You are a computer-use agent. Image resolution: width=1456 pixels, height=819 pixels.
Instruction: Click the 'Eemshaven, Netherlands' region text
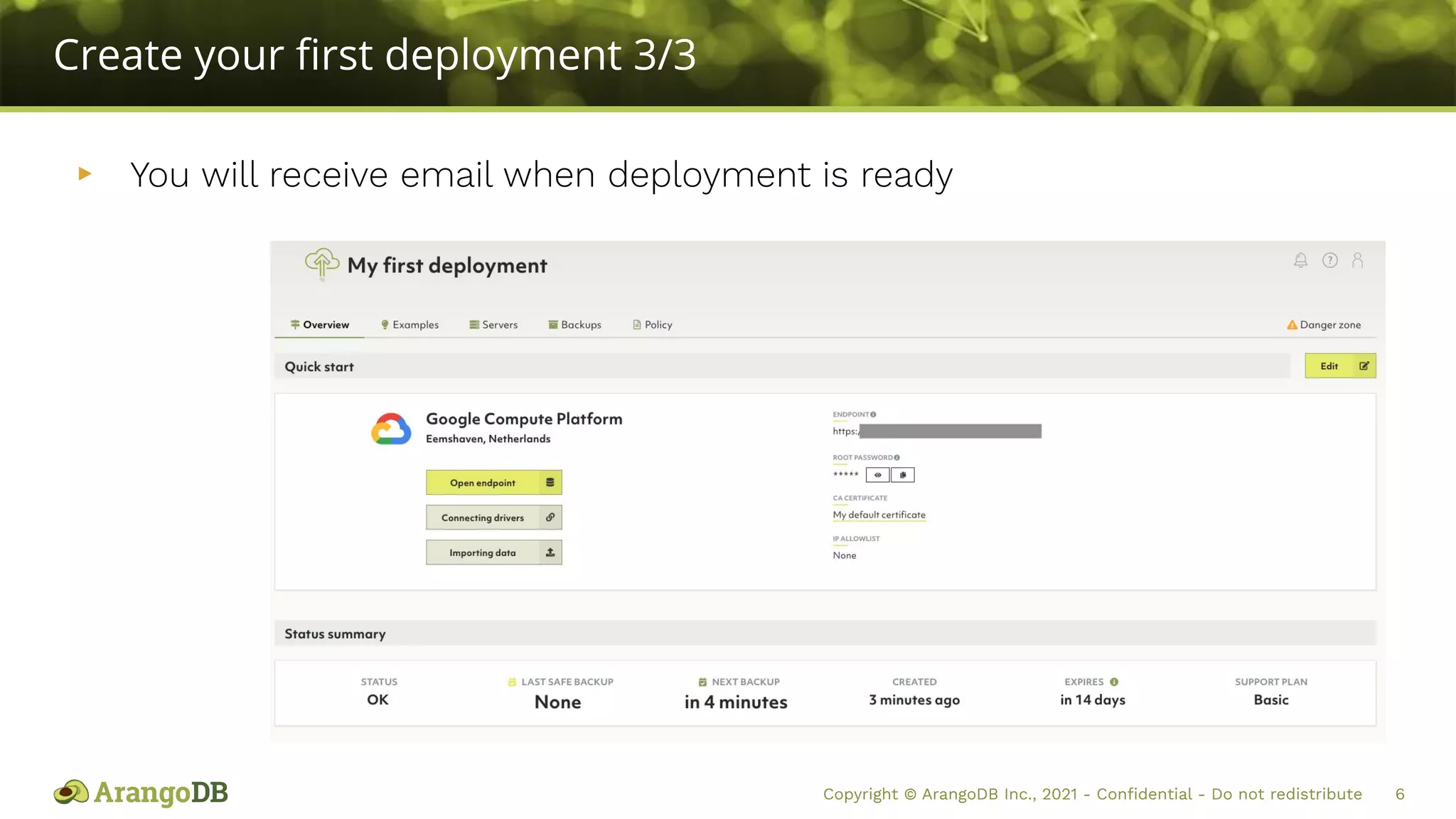[488, 439]
